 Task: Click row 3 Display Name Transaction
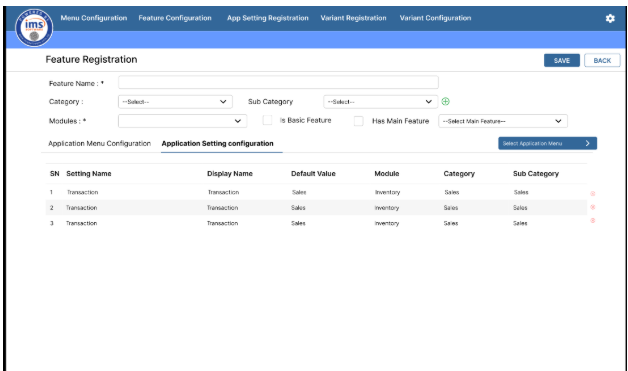pyautogui.click(x=222, y=224)
